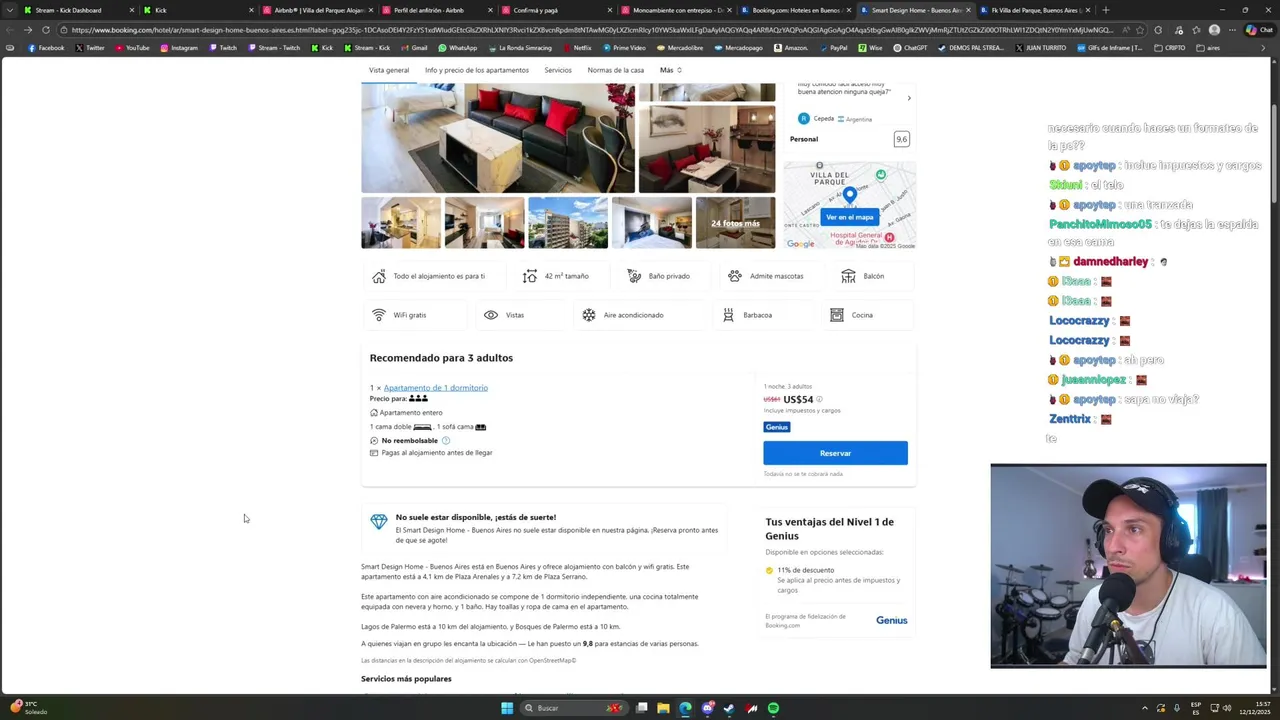Click the weather widget showing Soleado
1280x720 pixels.
coord(28,708)
